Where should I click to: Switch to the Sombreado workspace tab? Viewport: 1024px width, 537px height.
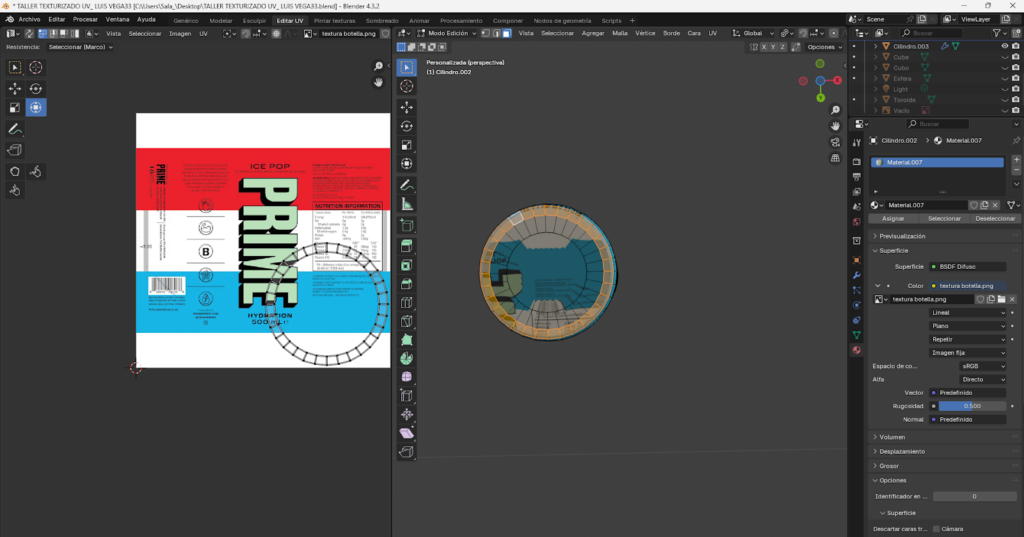(382, 21)
